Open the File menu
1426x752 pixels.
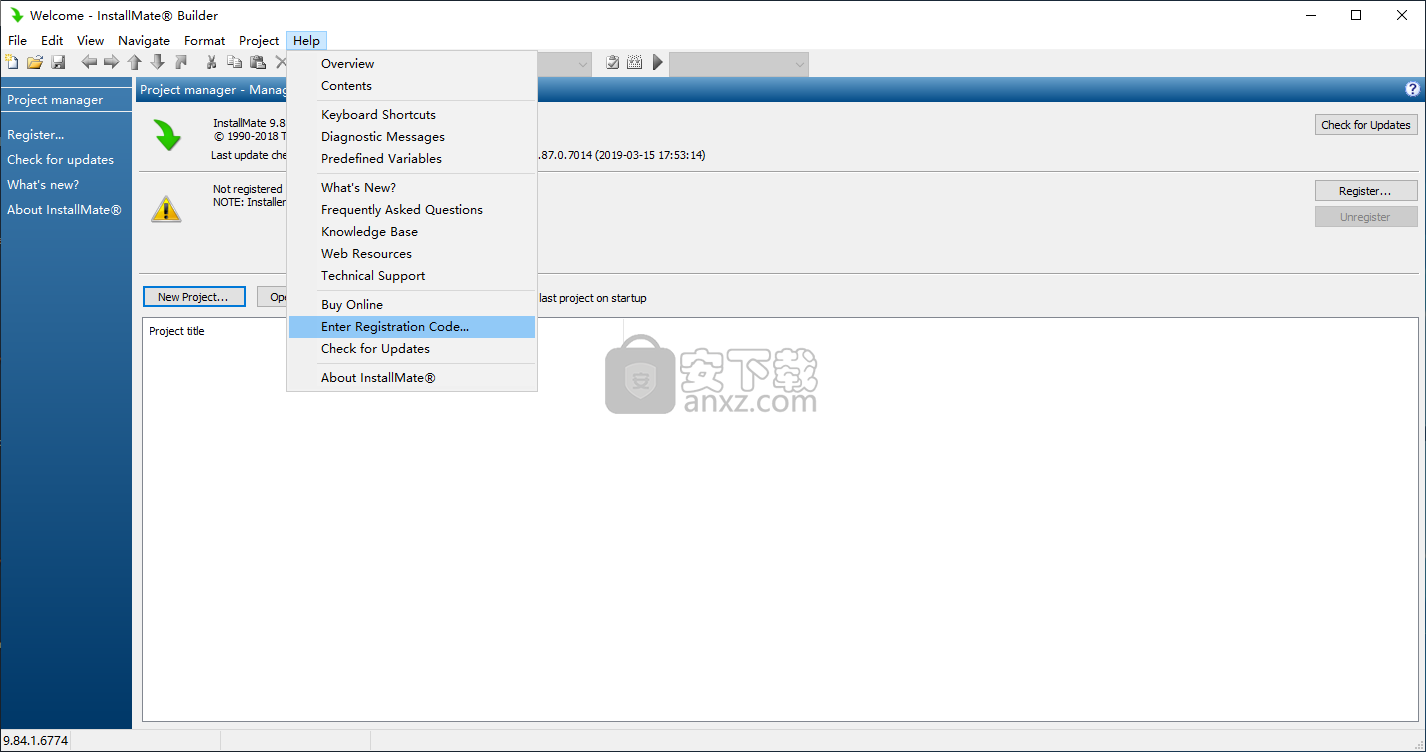coord(18,40)
